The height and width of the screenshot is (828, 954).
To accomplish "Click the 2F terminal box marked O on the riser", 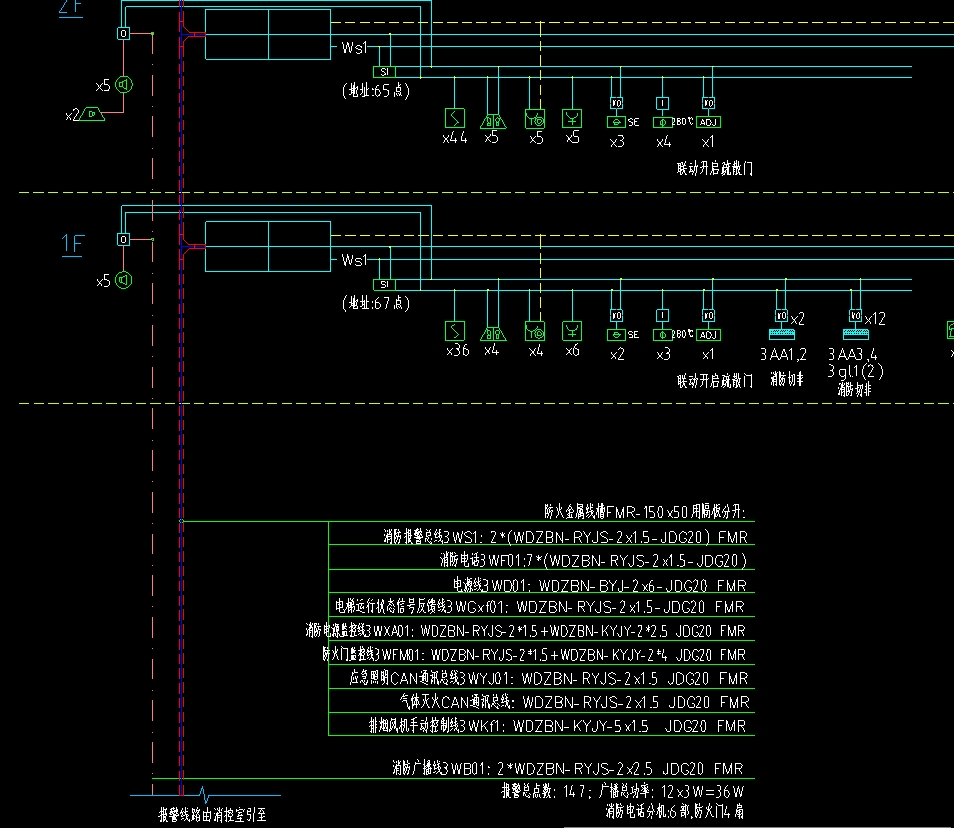I will click(x=124, y=33).
